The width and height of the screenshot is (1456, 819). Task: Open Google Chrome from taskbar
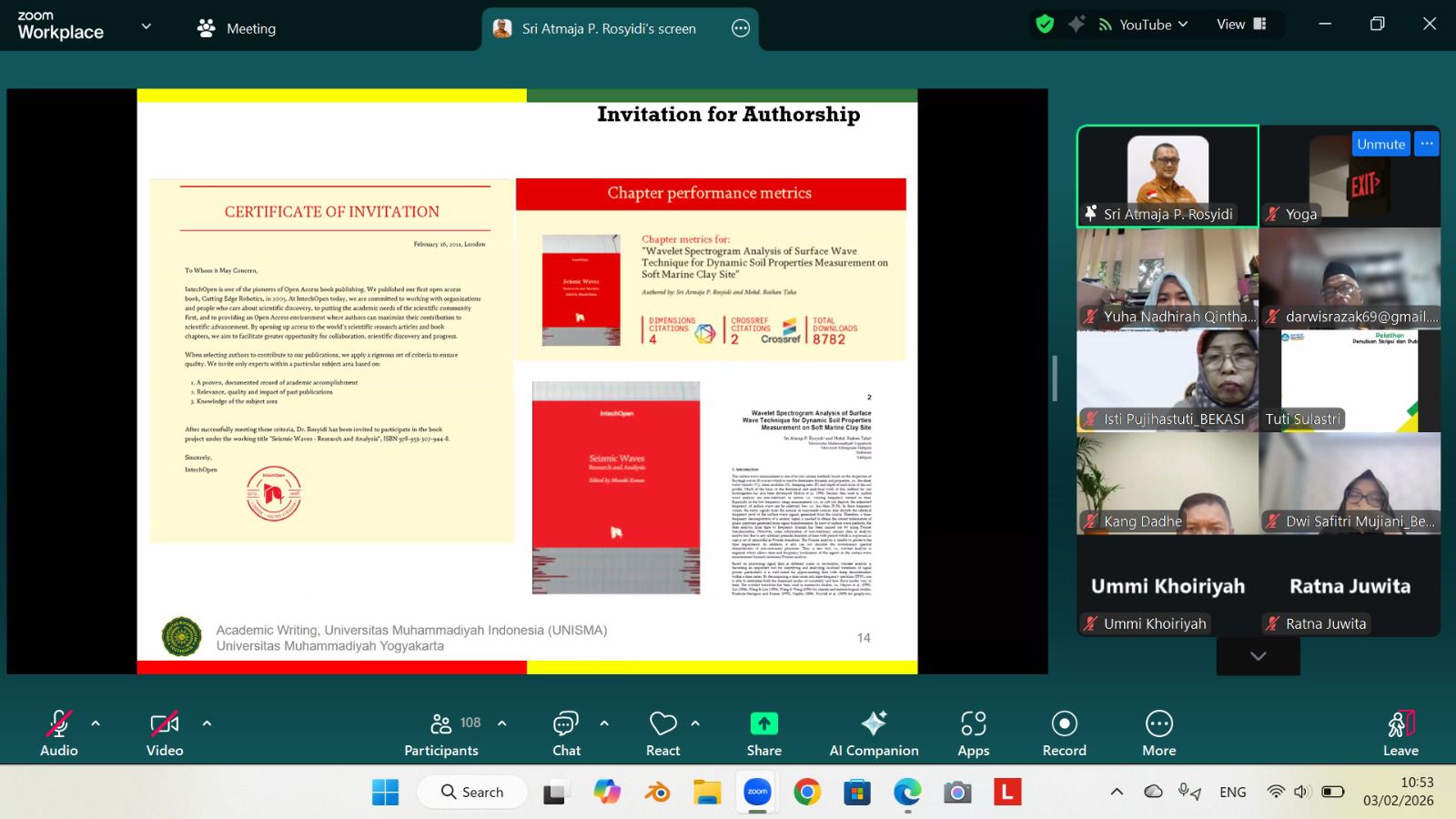[807, 793]
